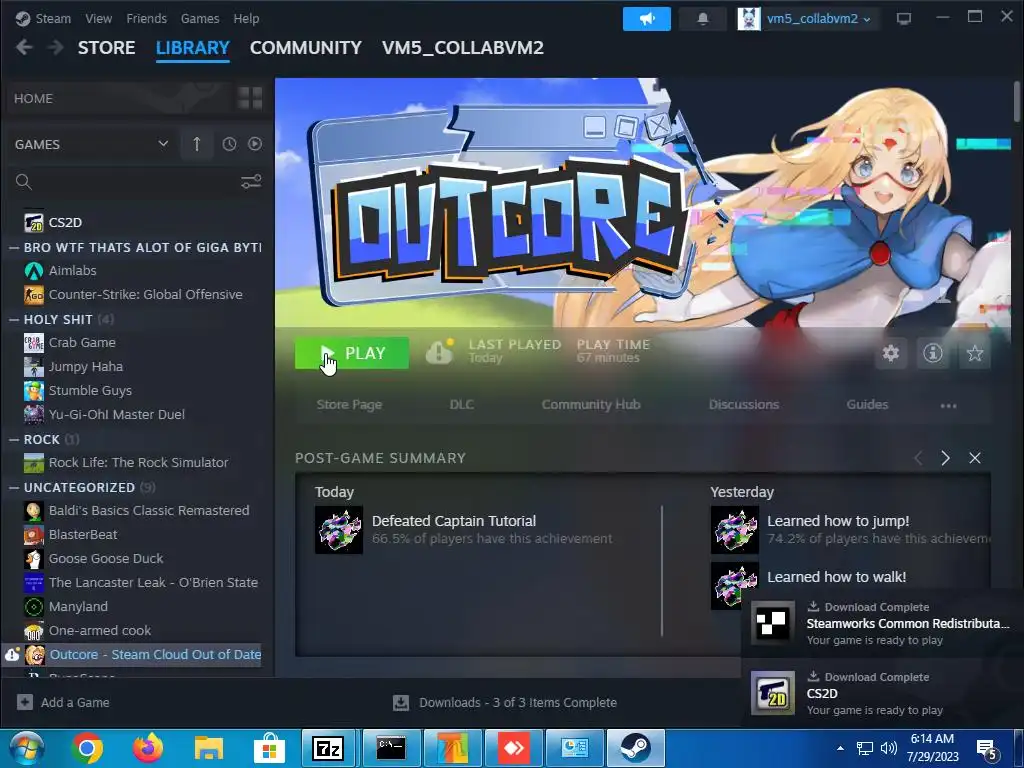Open Outcore game info icon

point(933,353)
